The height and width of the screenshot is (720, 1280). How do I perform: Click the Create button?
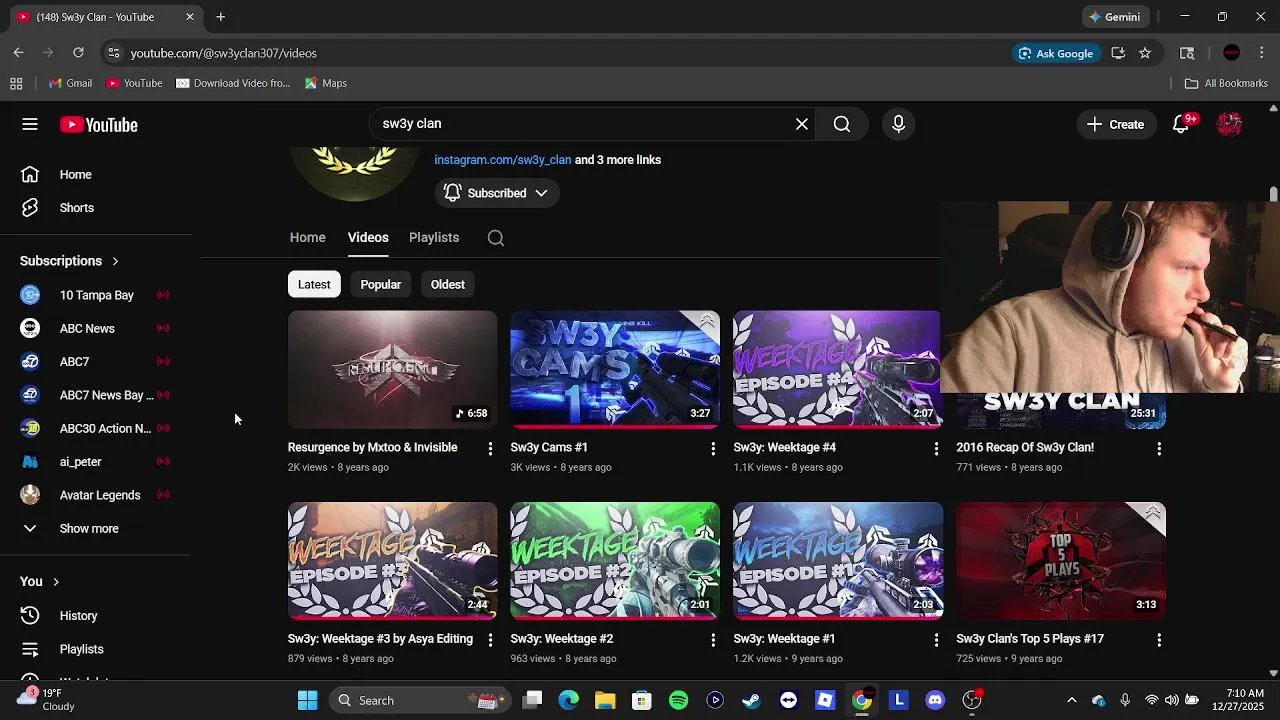(1116, 124)
